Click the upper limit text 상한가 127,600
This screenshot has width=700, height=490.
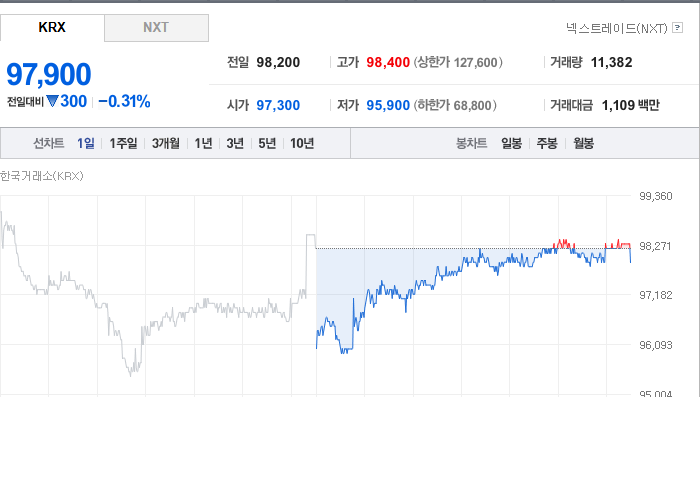(458, 62)
